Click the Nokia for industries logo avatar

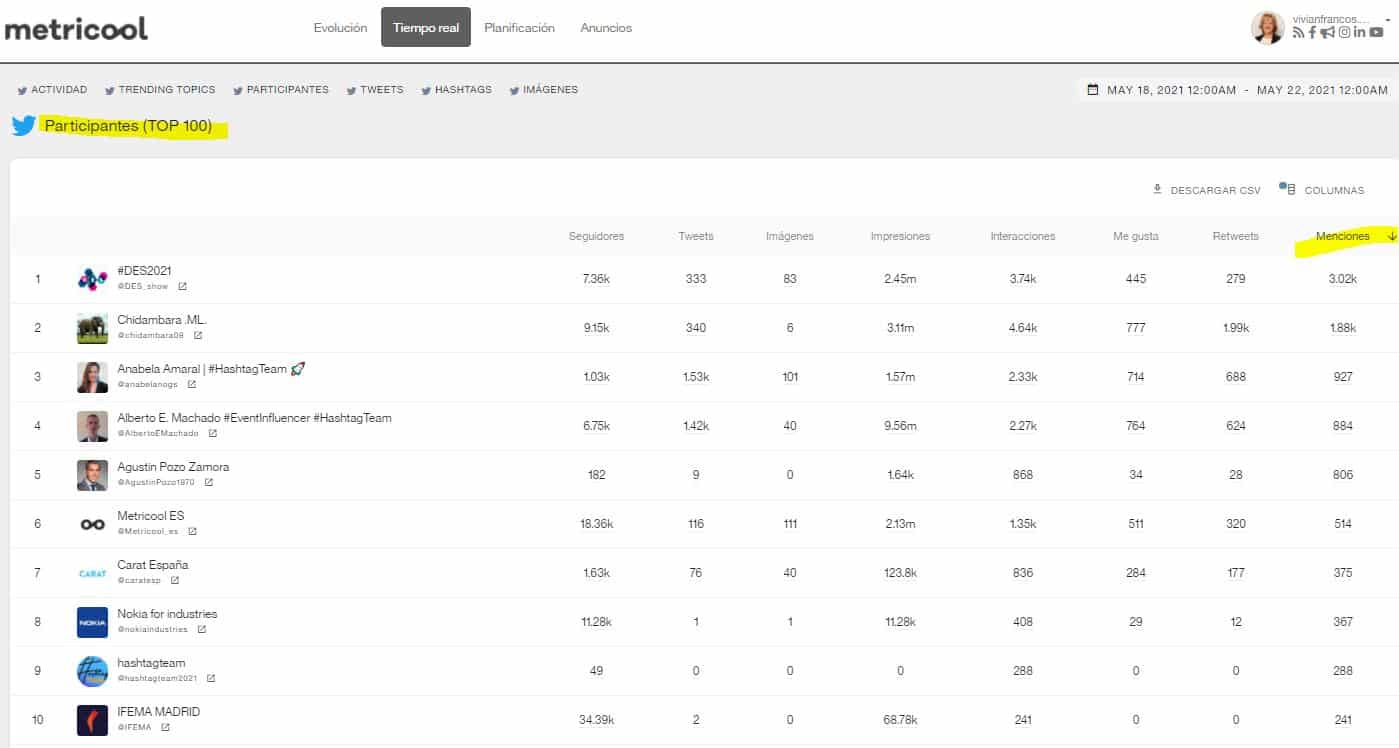pos(92,622)
